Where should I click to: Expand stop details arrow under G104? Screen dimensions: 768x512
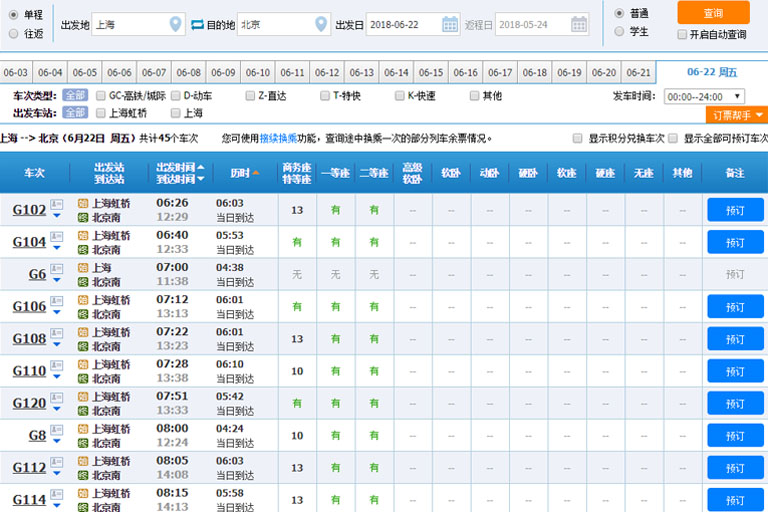(x=57, y=248)
